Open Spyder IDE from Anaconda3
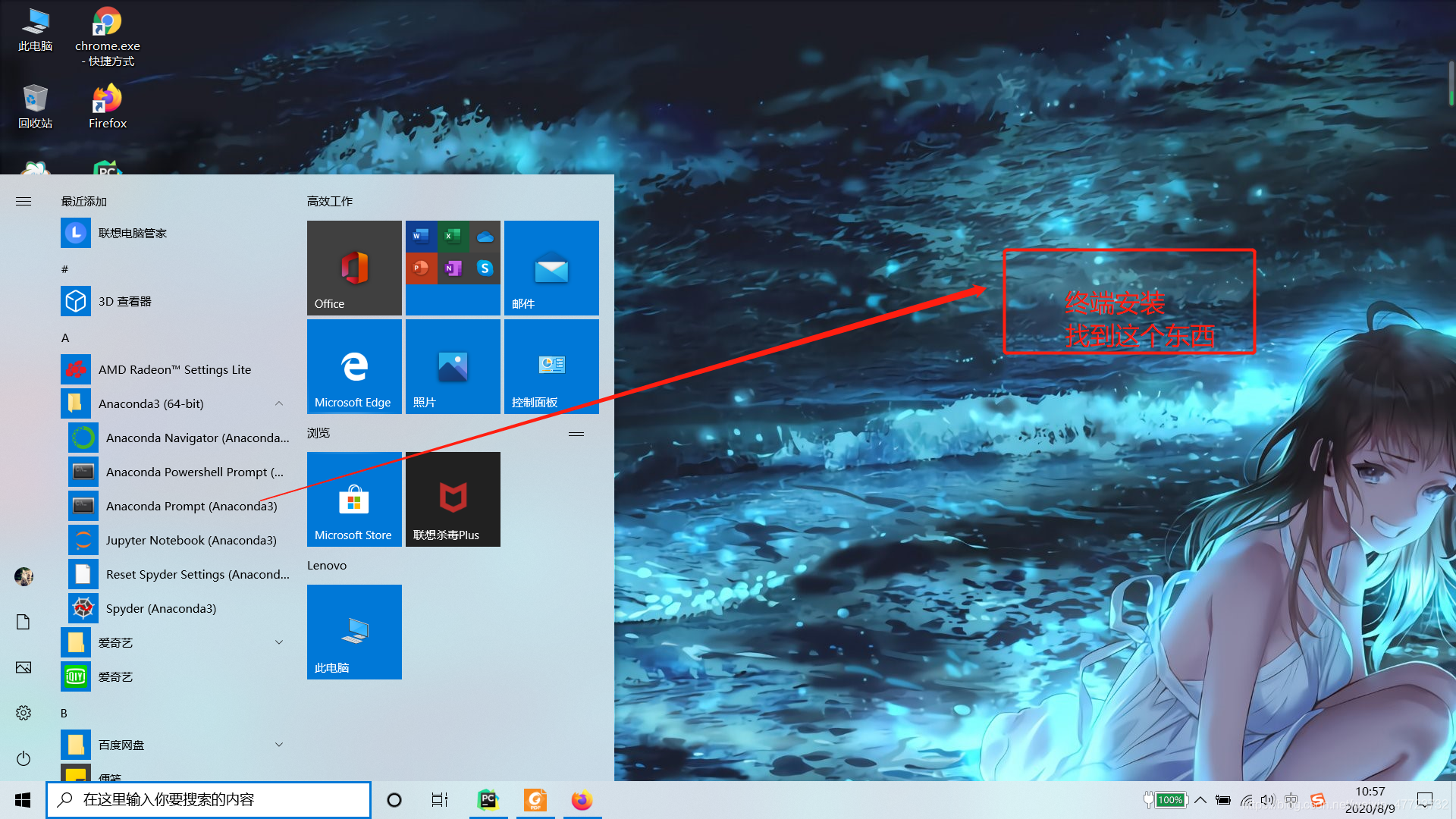 pos(161,607)
